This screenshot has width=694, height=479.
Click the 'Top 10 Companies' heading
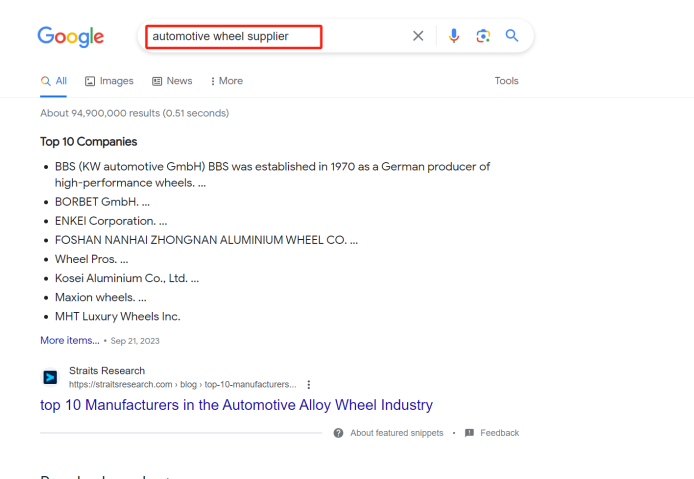pos(89,142)
